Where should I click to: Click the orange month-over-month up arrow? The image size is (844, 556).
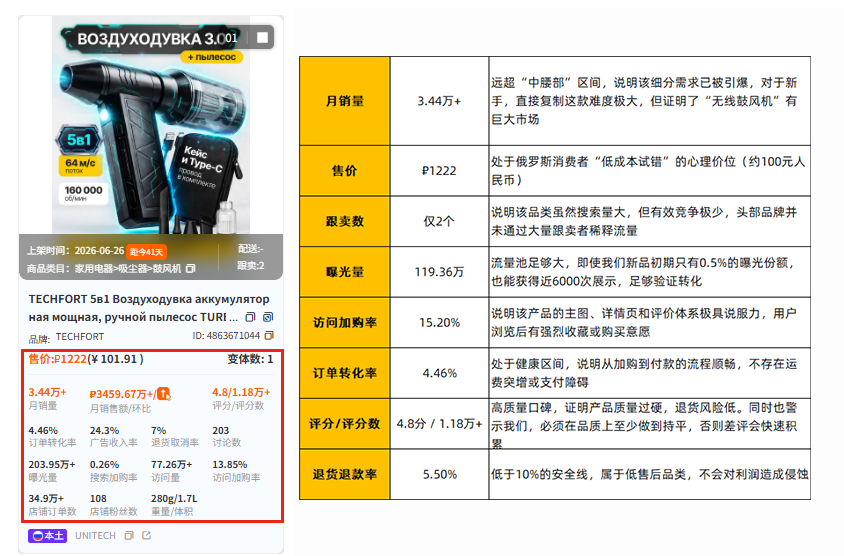point(164,394)
